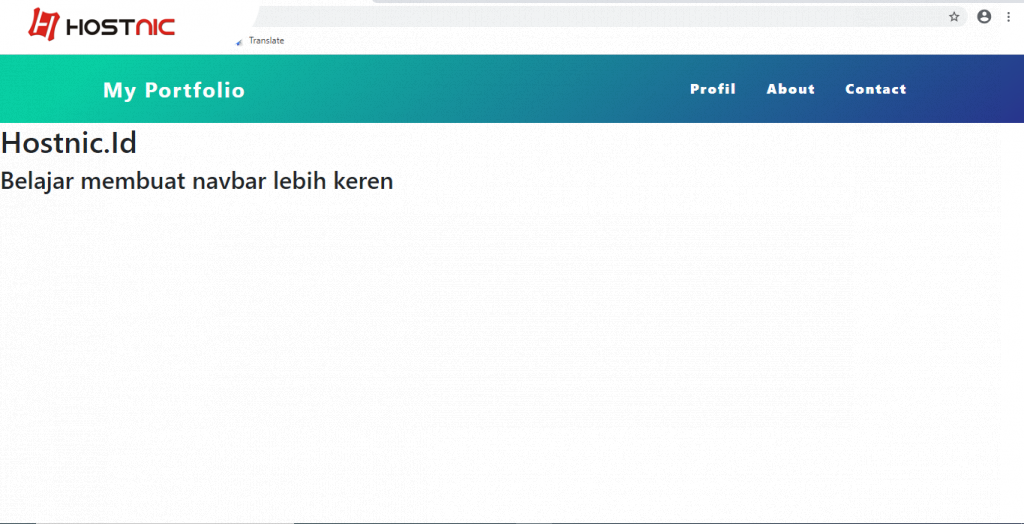Image resolution: width=1024 pixels, height=524 pixels.
Task: Open the Translate bookmark label
Action: (x=267, y=41)
